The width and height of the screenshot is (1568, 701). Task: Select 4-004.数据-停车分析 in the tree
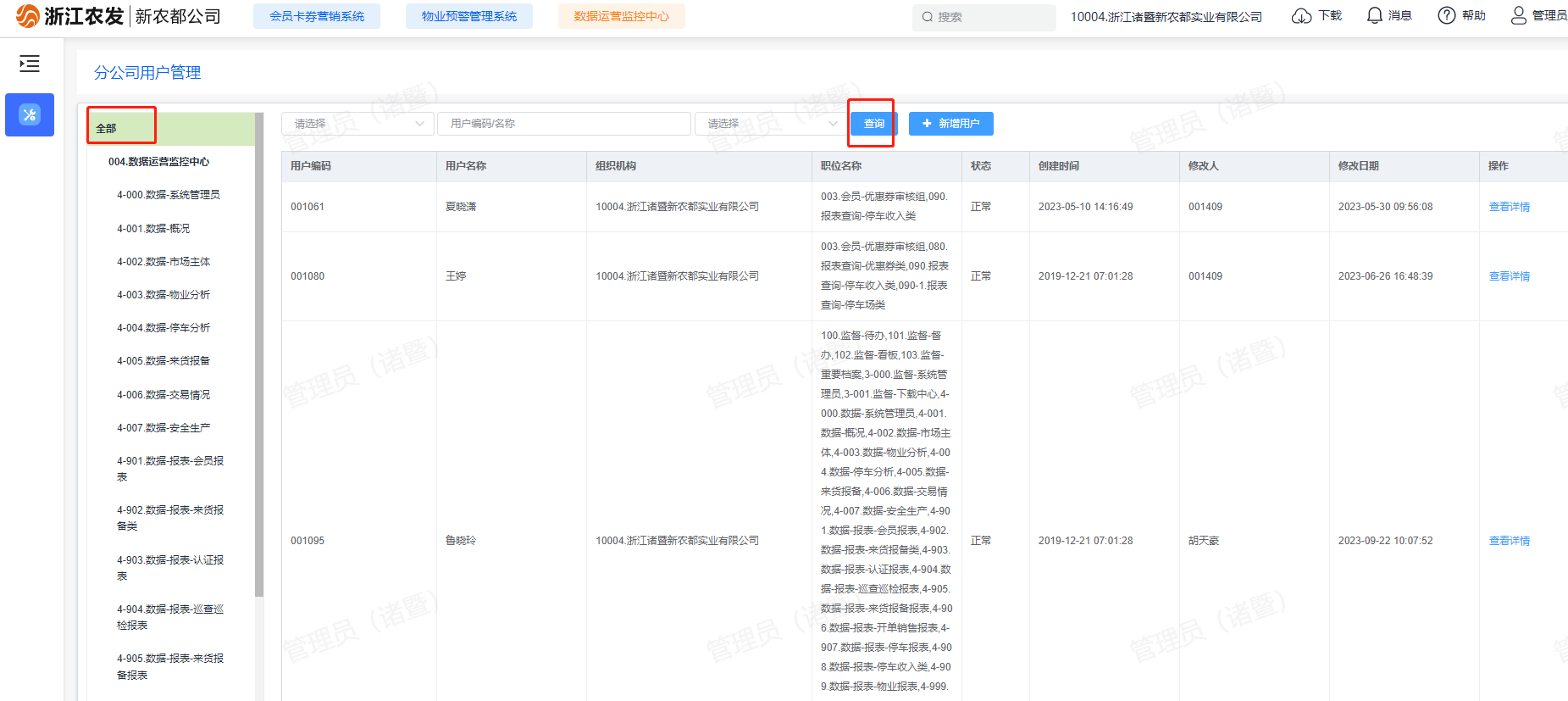pyautogui.click(x=163, y=328)
